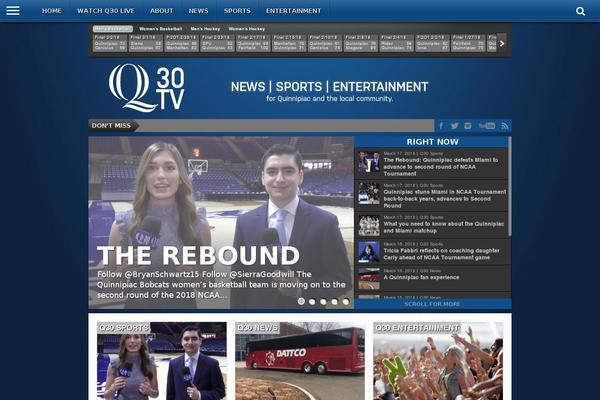This screenshot has height=400, width=600.
Task: Select fourth slideshow dot indicator
Action: point(334,302)
